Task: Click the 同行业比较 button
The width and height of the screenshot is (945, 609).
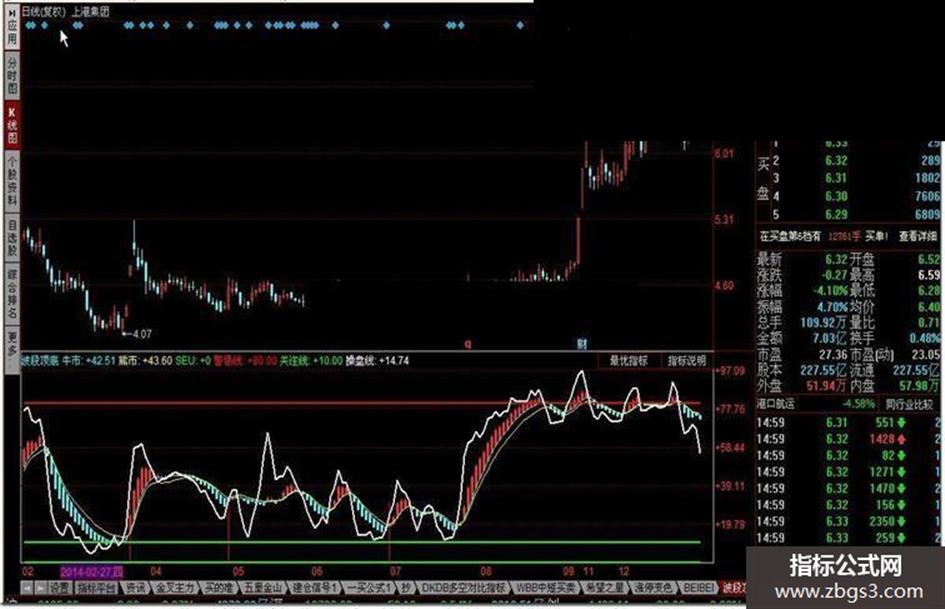Action: click(x=909, y=404)
